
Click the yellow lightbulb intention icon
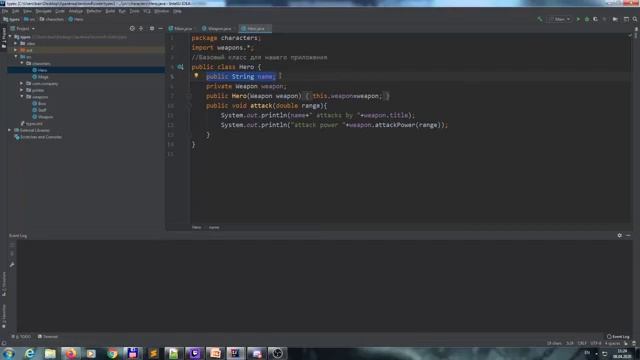[x=196, y=76]
